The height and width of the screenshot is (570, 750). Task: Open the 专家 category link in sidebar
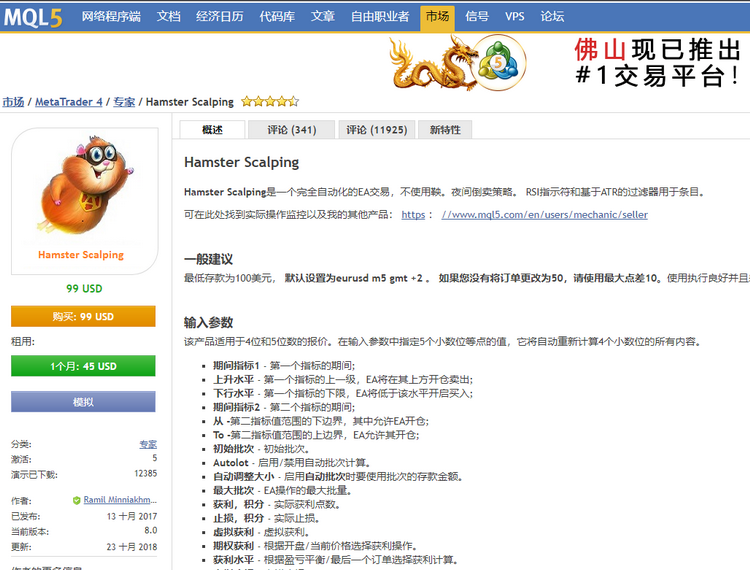coord(148,444)
